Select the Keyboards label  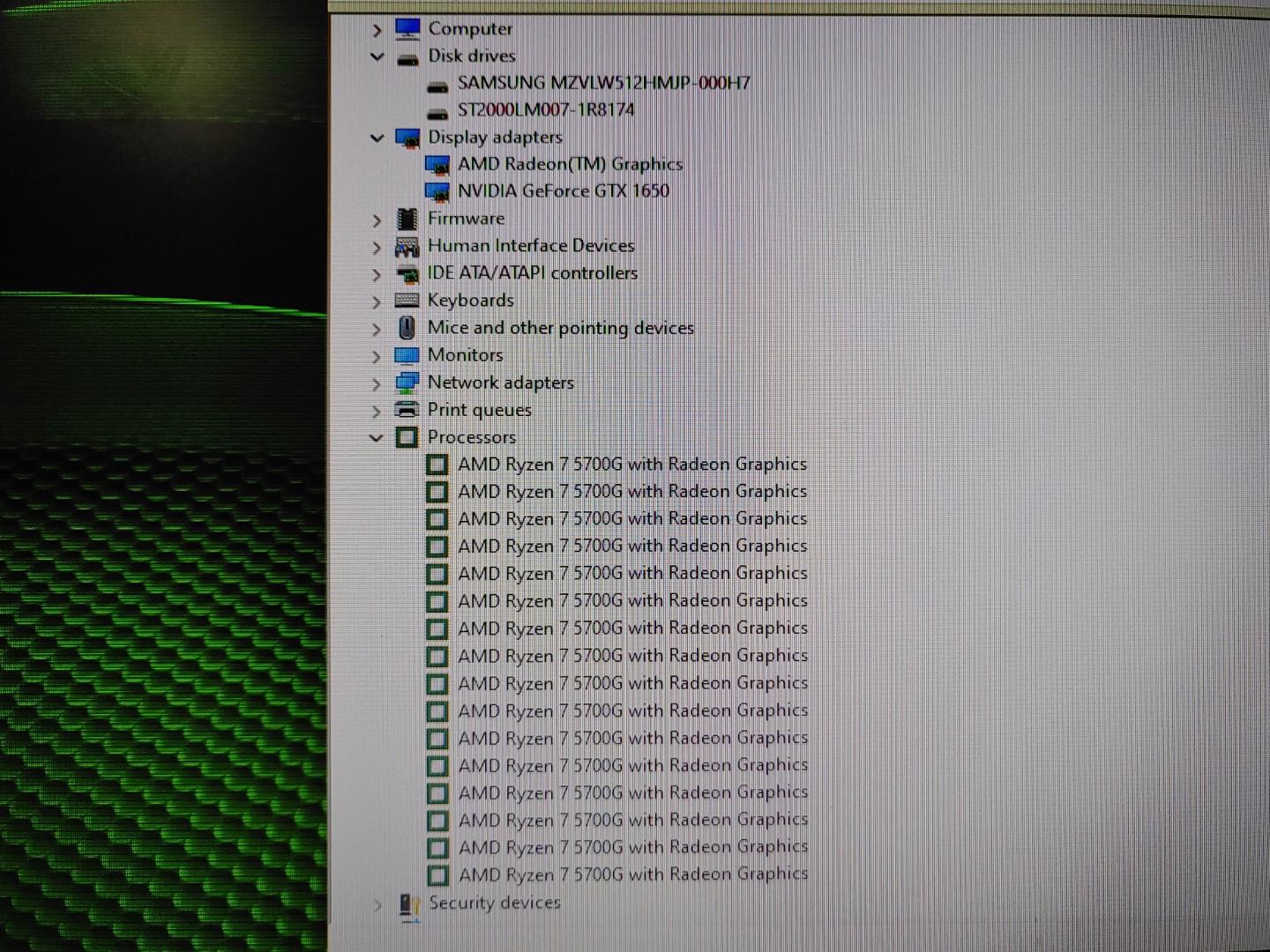470,301
